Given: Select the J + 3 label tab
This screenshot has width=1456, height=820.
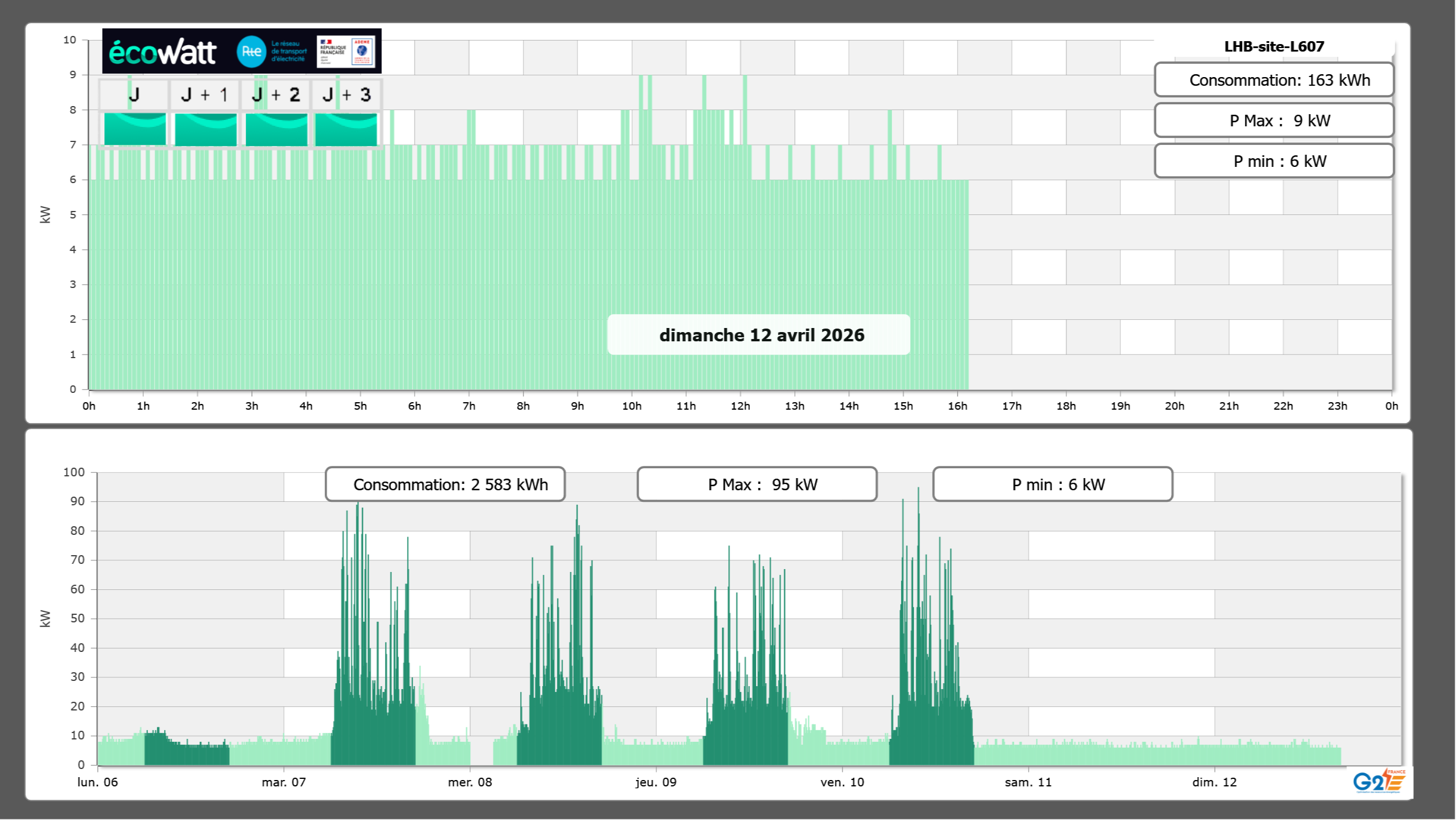Looking at the screenshot, I should click(x=346, y=94).
